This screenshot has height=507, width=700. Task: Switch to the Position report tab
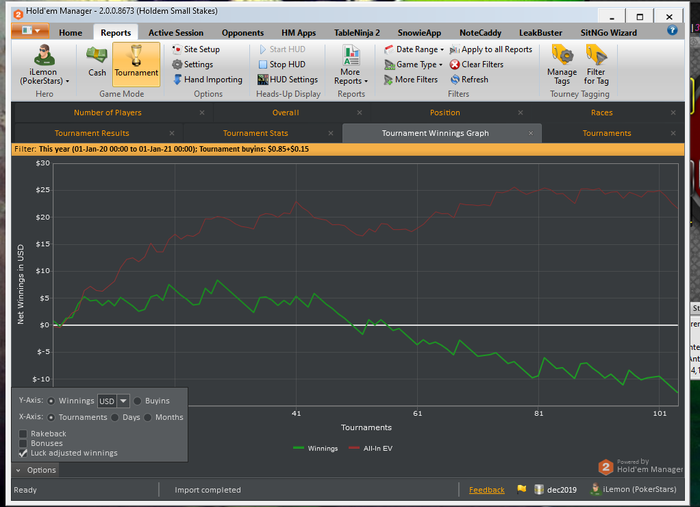pos(445,112)
